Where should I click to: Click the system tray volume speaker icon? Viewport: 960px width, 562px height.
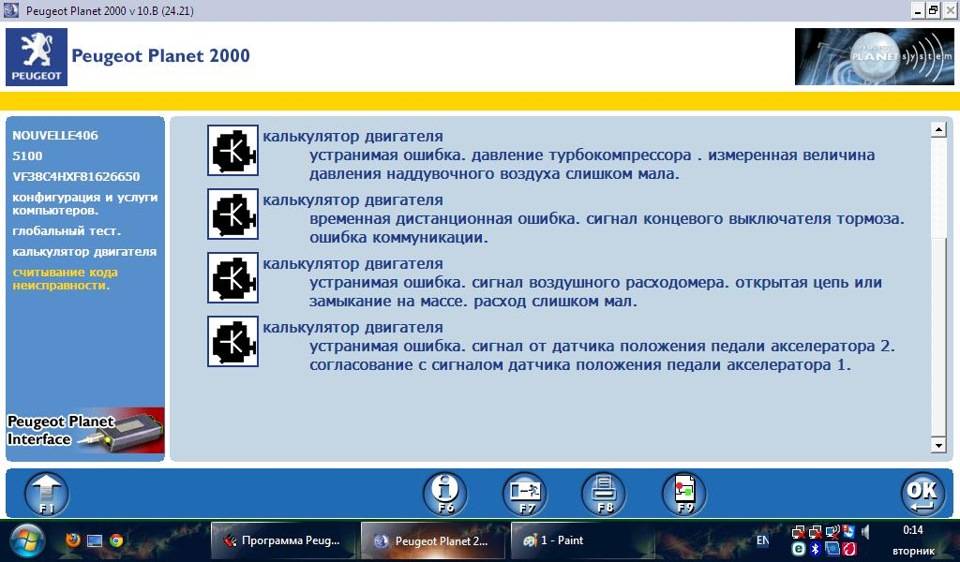point(864,531)
